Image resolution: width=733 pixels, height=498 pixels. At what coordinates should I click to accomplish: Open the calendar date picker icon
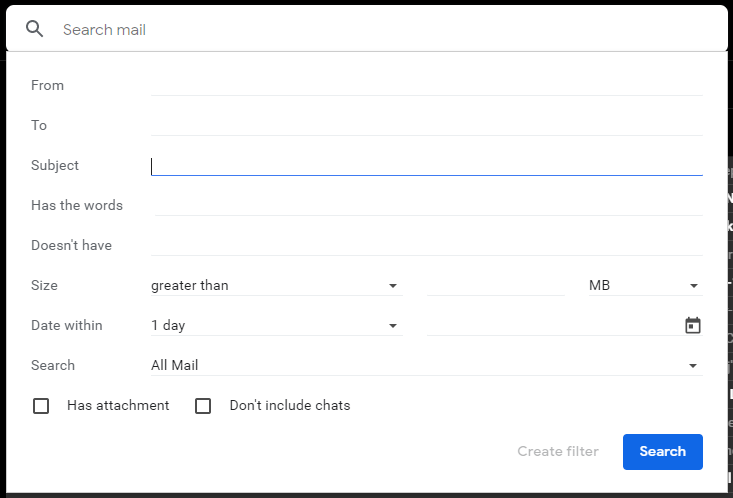pyautogui.click(x=692, y=325)
